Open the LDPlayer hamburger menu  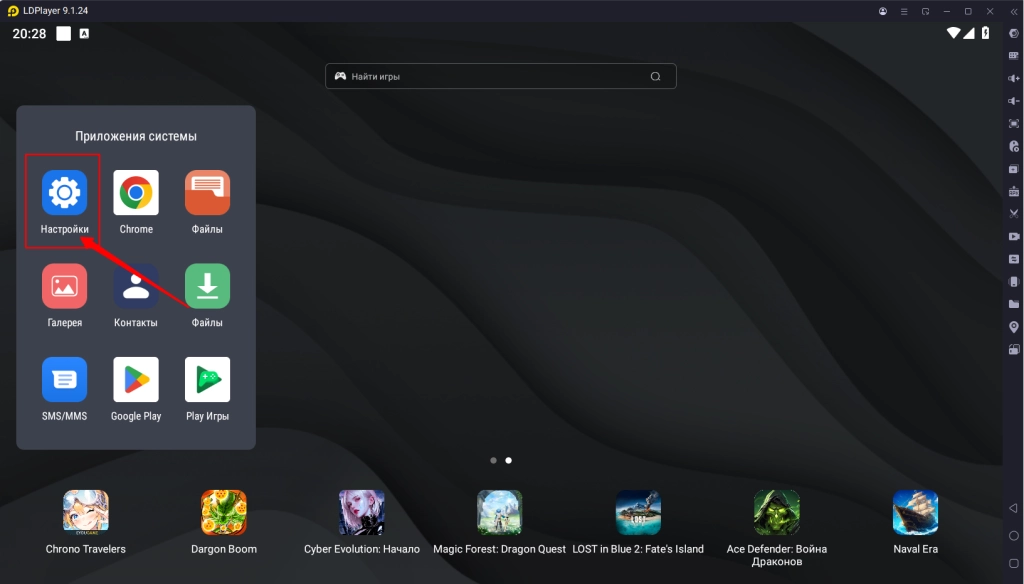[904, 11]
